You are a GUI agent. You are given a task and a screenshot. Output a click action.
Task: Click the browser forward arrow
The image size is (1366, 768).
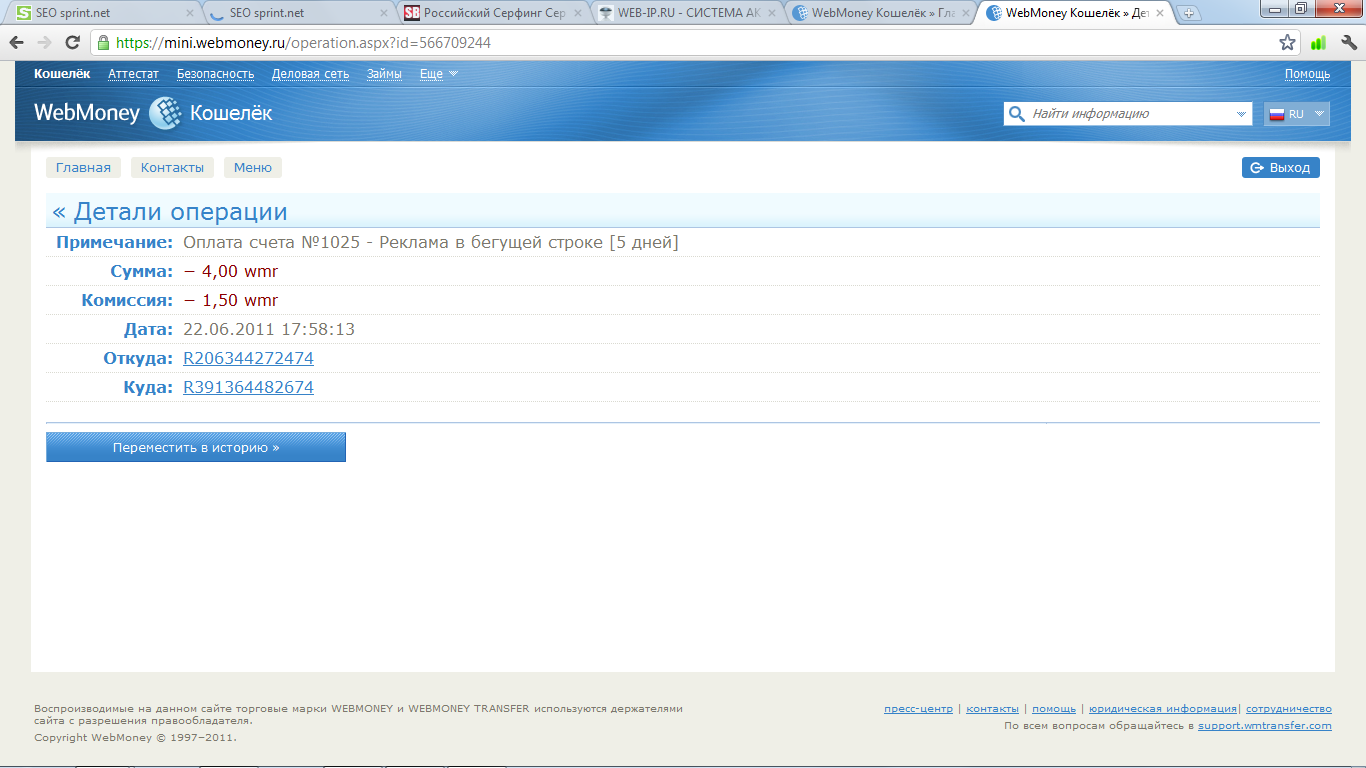click(x=44, y=43)
